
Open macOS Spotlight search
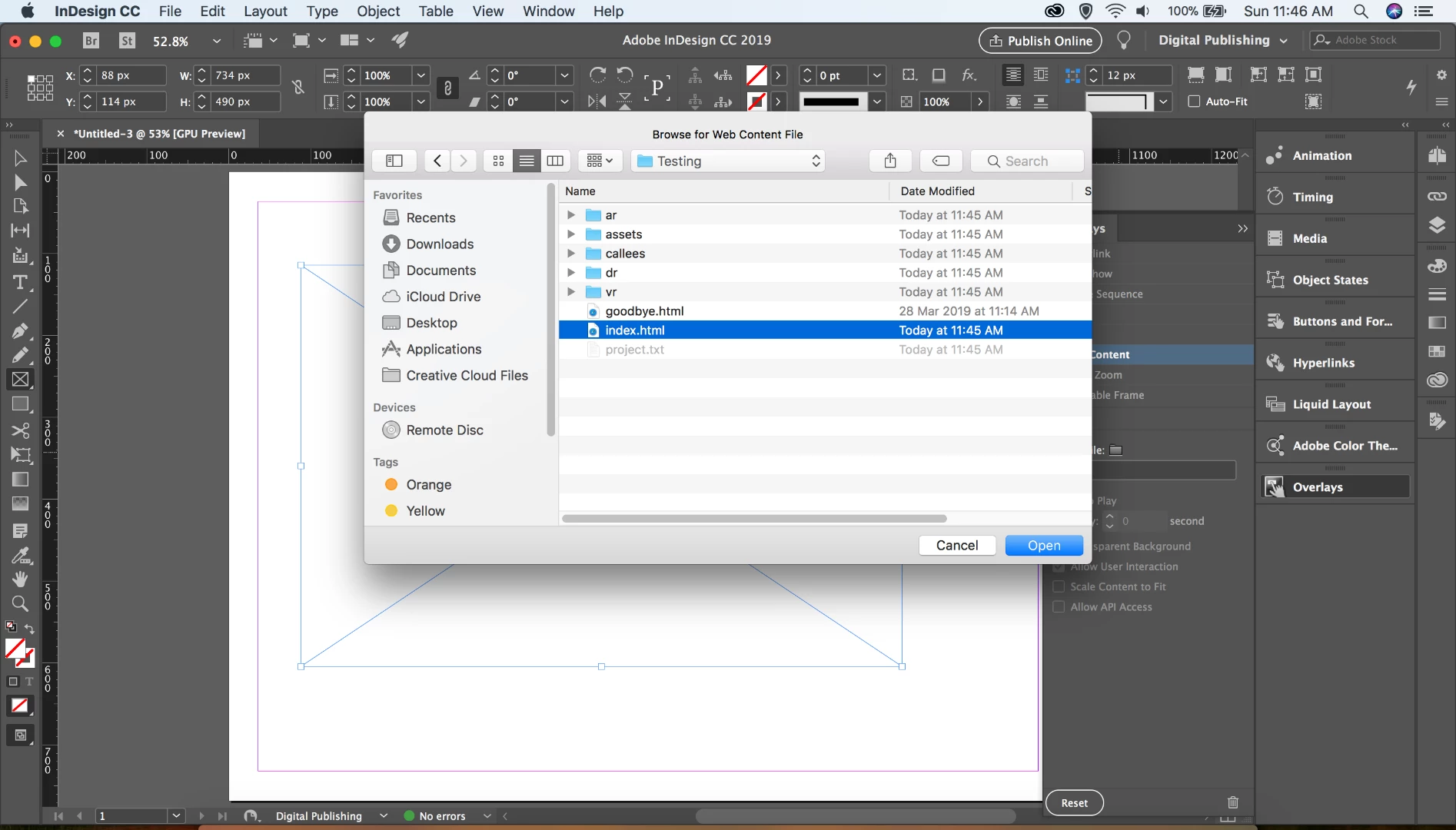(x=1361, y=11)
